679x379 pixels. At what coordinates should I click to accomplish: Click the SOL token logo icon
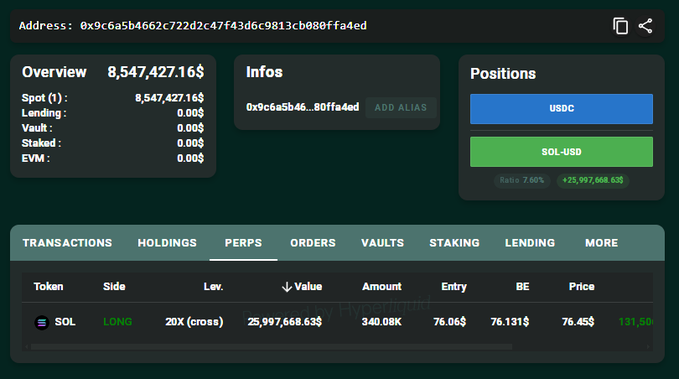[42, 322]
